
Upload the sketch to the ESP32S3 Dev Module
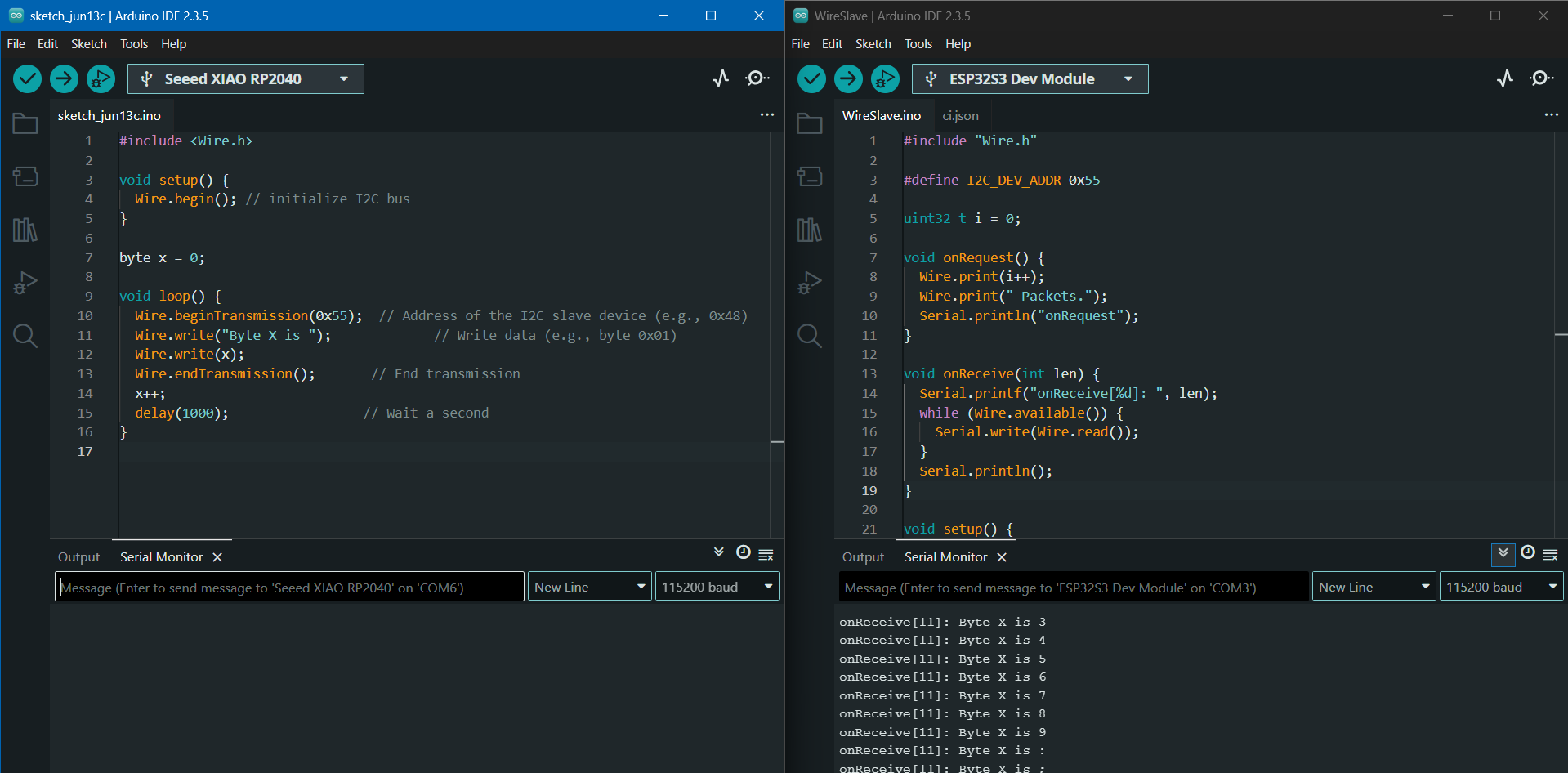pyautogui.click(x=848, y=78)
